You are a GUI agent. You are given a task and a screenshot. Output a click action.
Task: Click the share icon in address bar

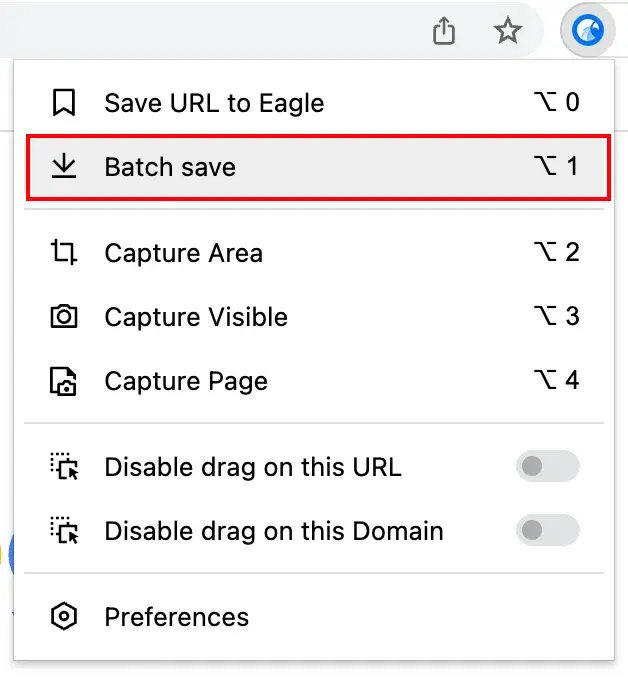click(x=444, y=31)
